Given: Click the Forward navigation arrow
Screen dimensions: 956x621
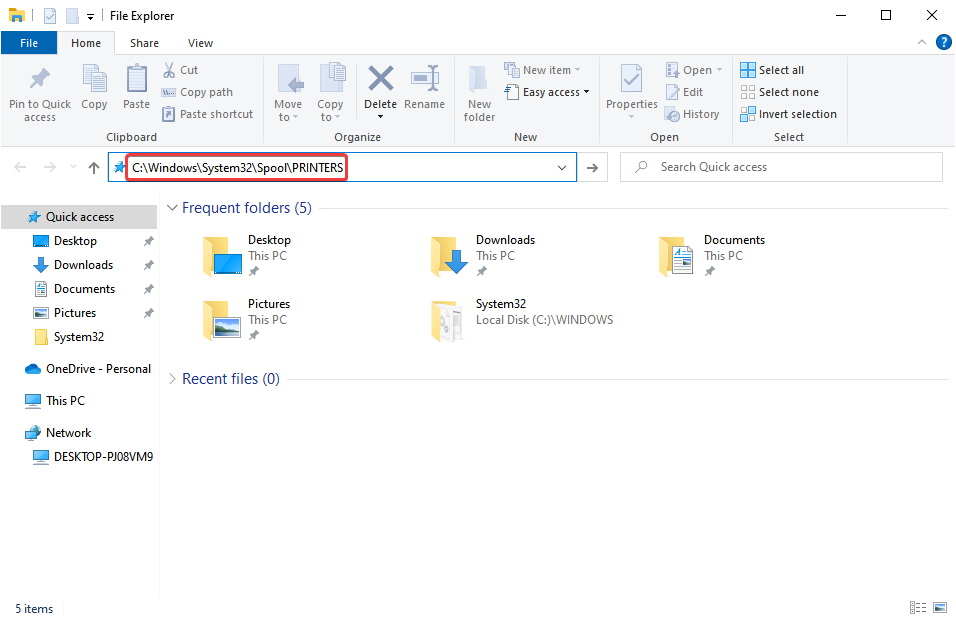Looking at the screenshot, I should click(x=50, y=167).
